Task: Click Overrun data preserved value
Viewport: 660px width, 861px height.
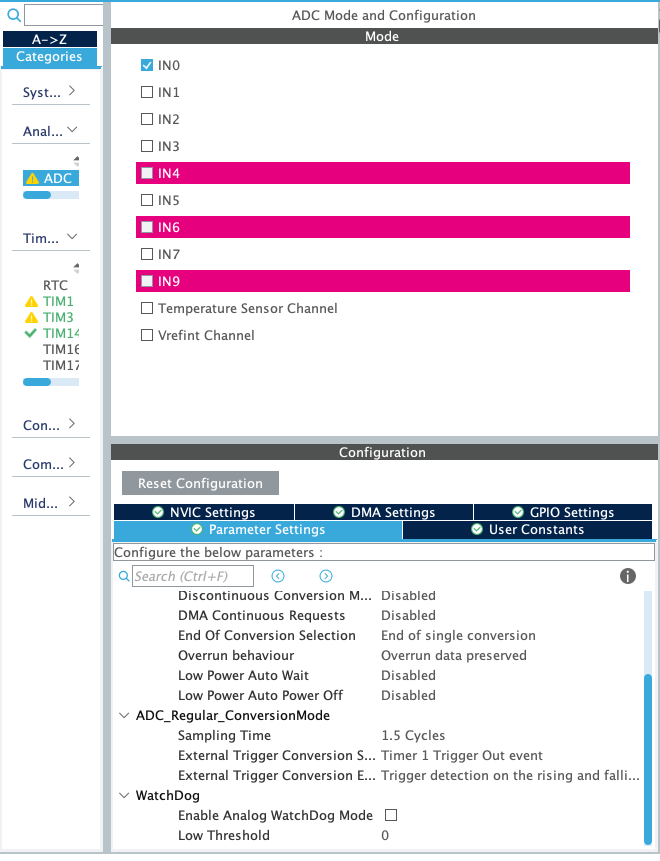Action: [x=454, y=656]
